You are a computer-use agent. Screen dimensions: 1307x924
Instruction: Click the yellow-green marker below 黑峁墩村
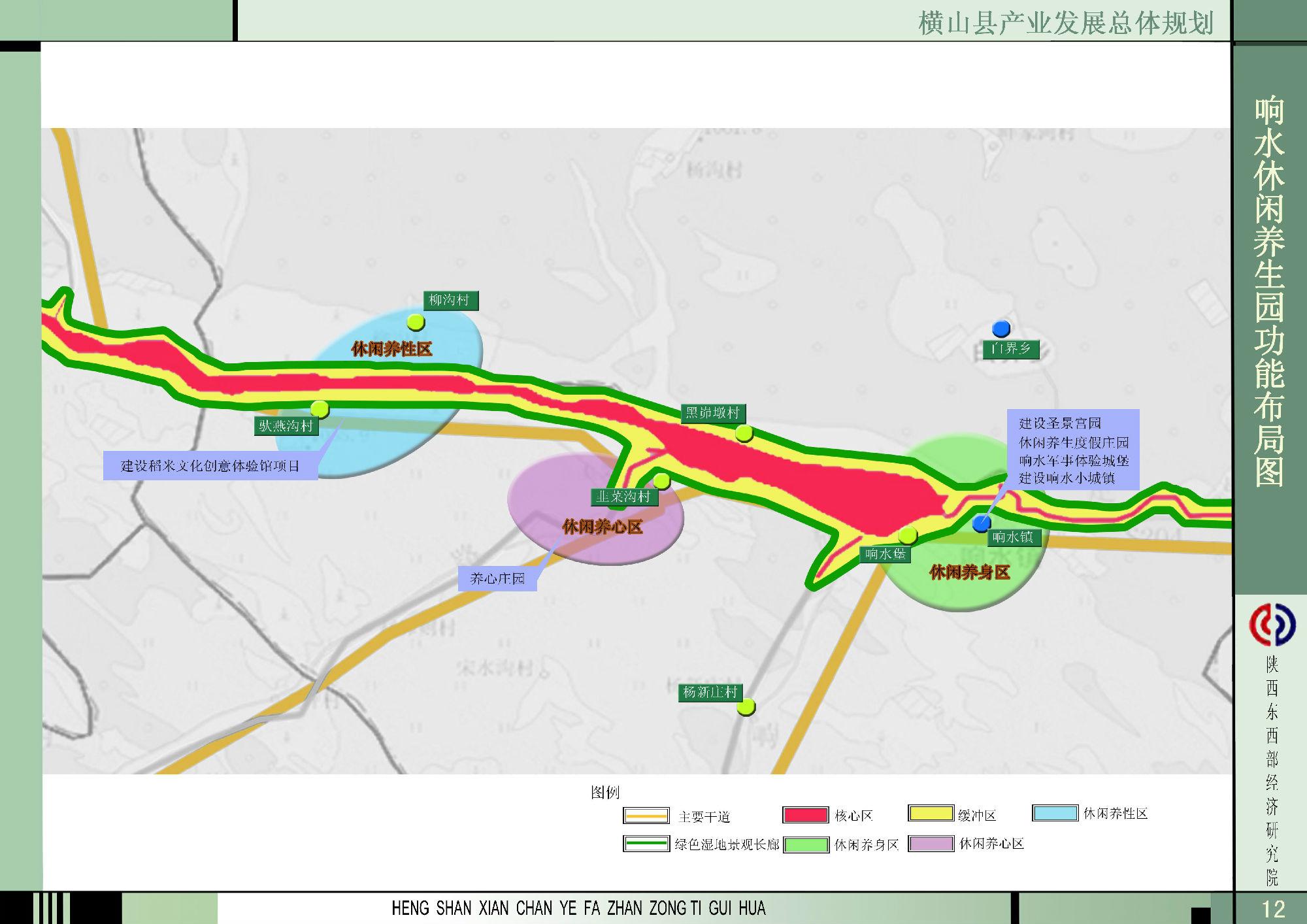pyautogui.click(x=744, y=433)
